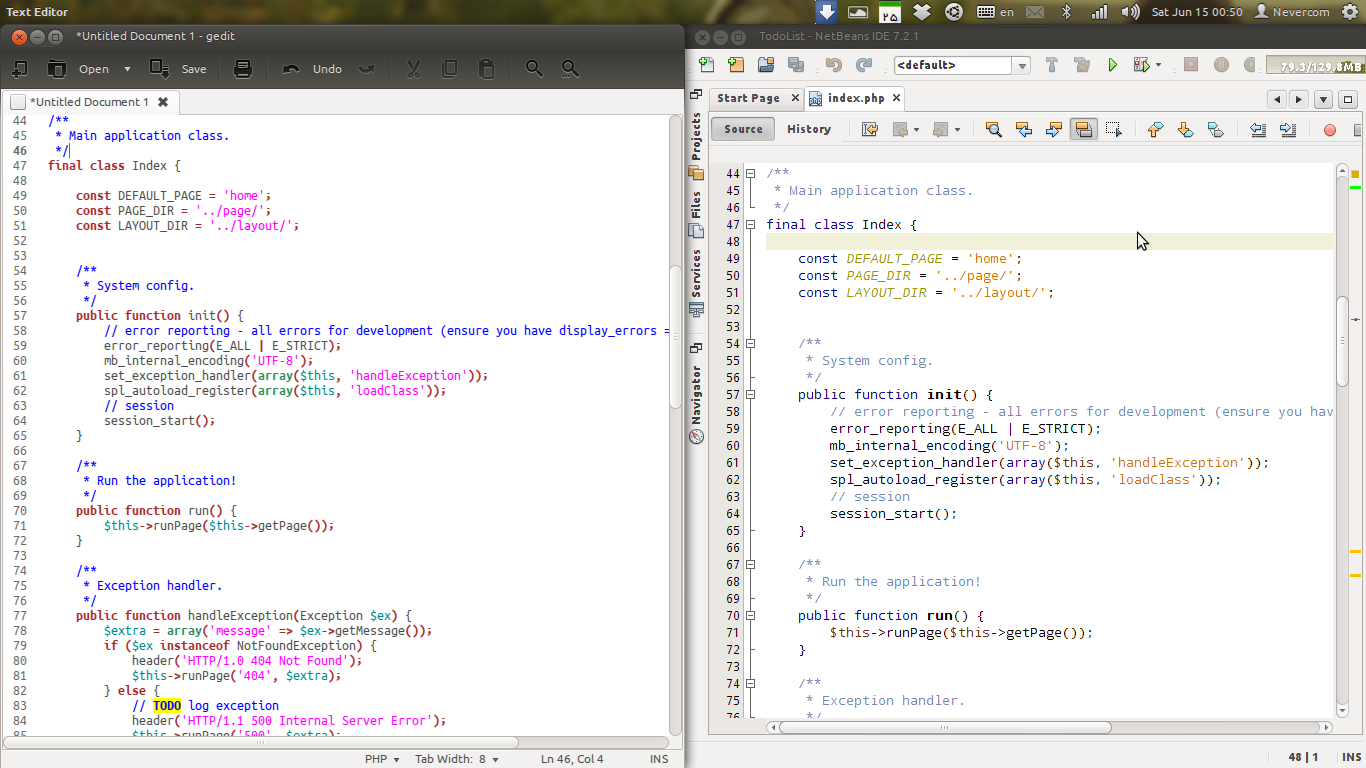The width and height of the screenshot is (1366, 768).
Task: Open the Projects side panel tab
Action: [697, 136]
